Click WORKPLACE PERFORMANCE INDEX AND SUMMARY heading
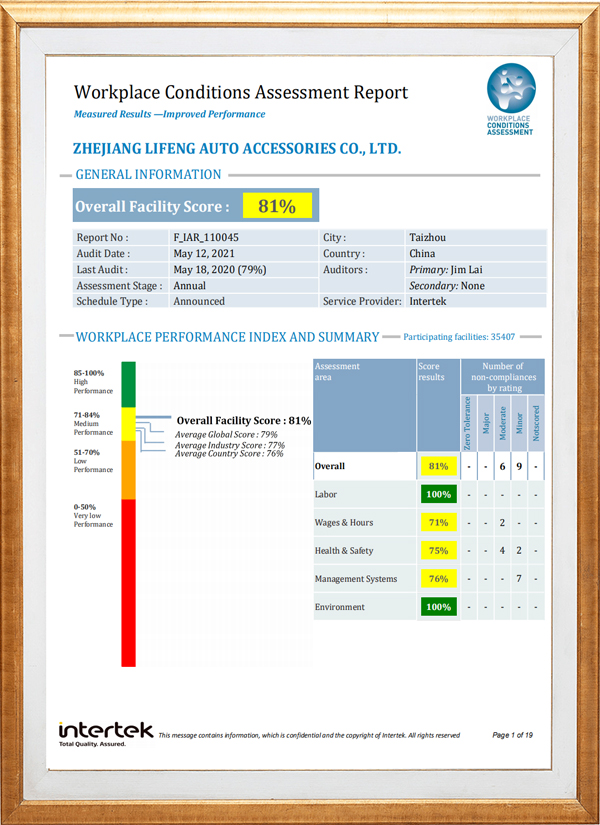Viewport: 600px width, 825px height. pos(227,337)
